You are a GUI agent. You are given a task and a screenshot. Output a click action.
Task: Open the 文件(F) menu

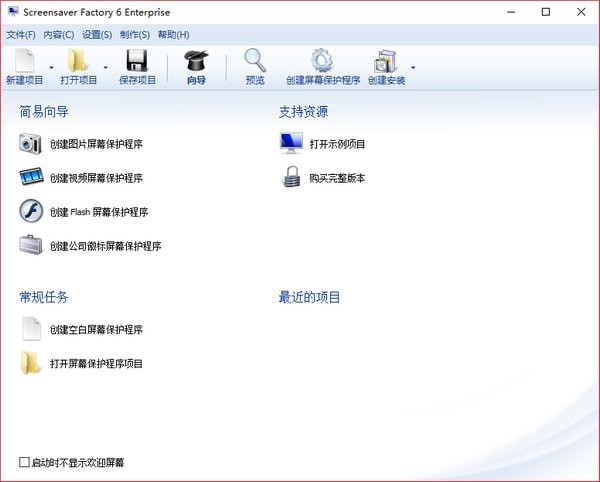tap(21, 35)
